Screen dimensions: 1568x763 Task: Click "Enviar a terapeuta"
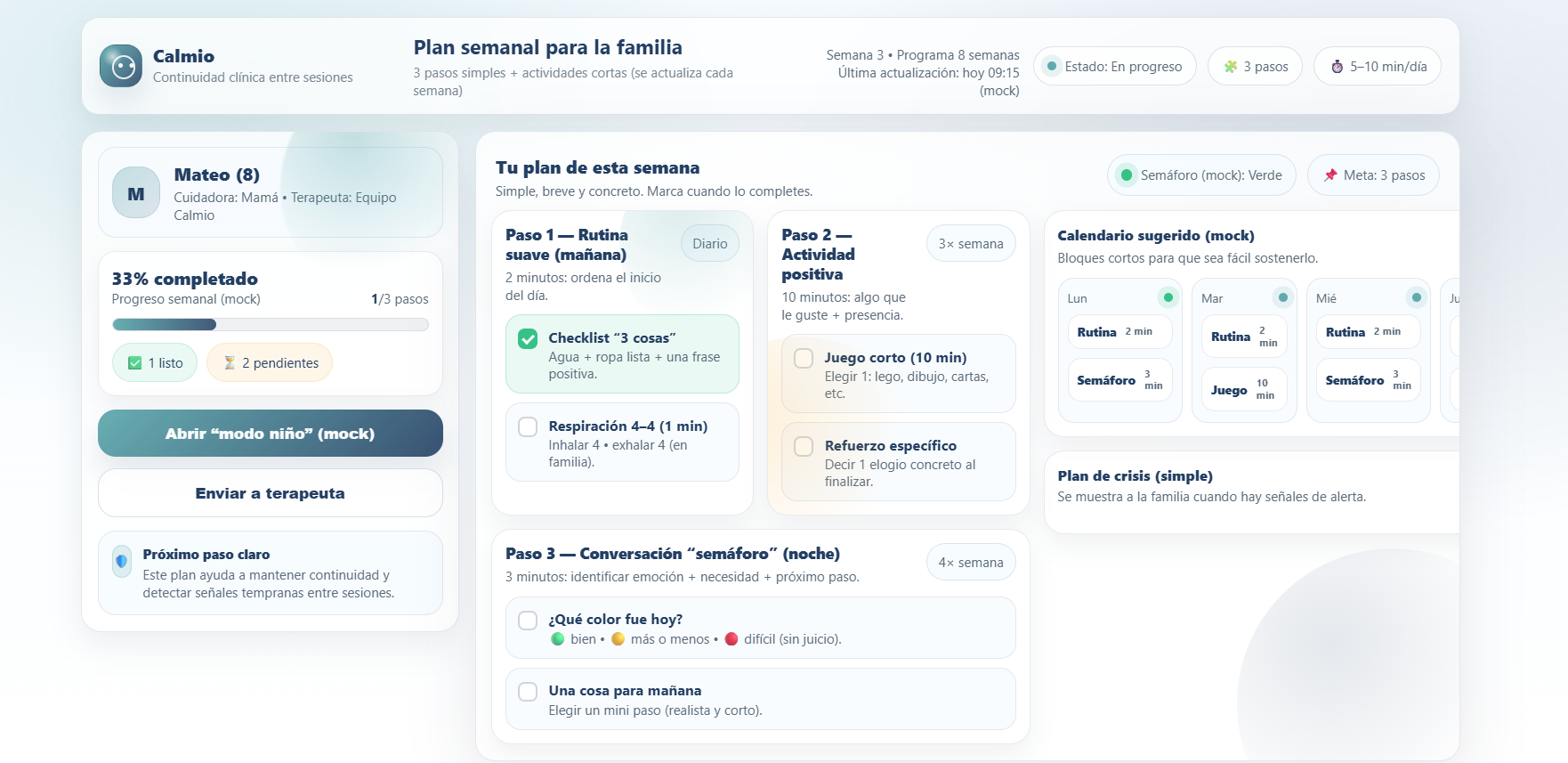[270, 492]
